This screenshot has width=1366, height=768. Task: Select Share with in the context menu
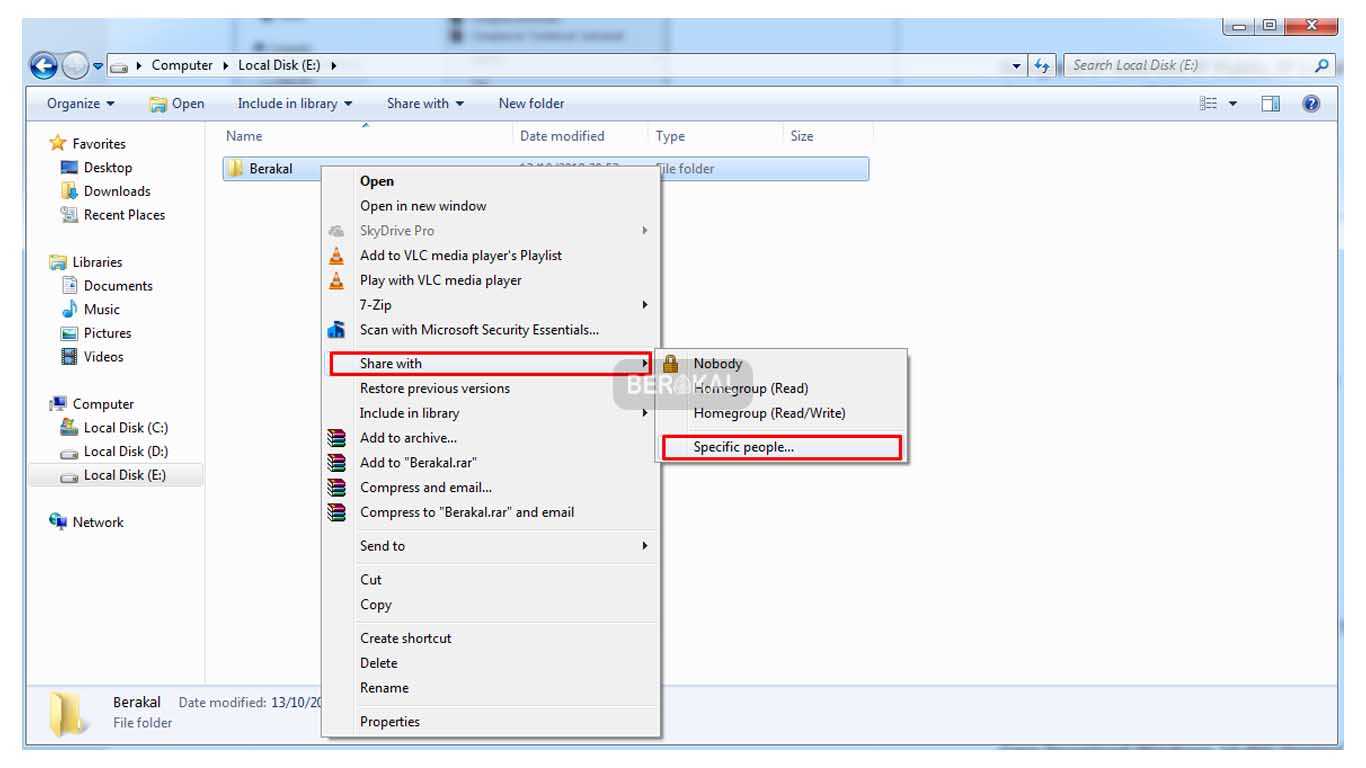[x=491, y=364]
